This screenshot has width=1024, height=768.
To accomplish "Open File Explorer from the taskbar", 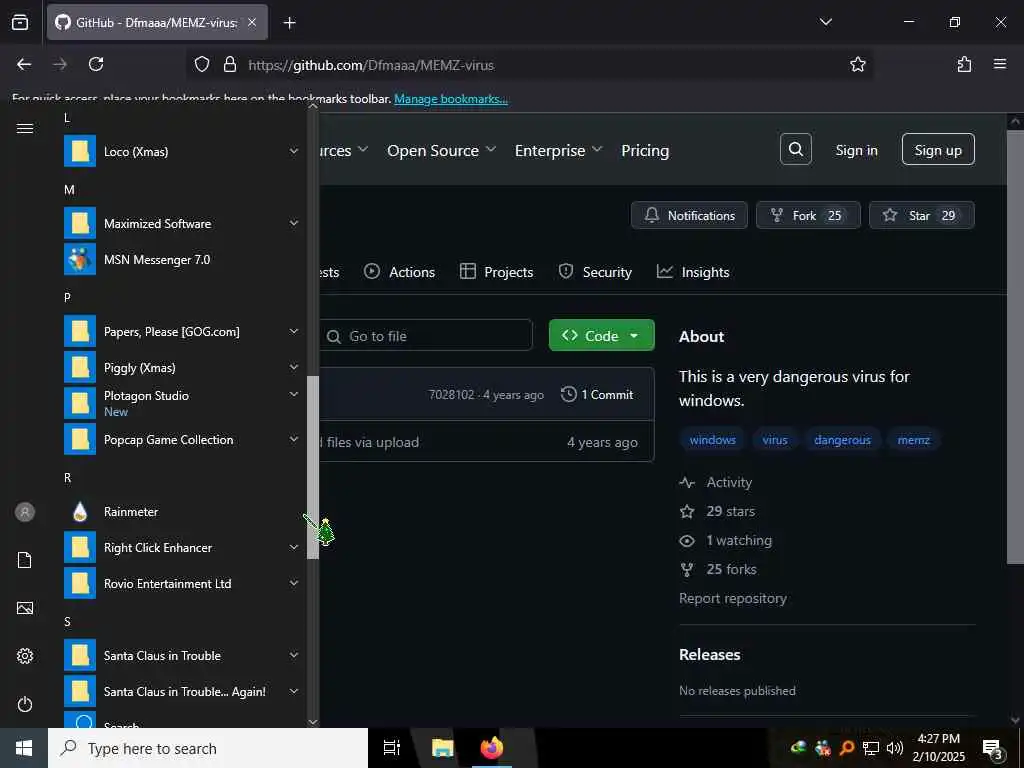I will pos(442,748).
